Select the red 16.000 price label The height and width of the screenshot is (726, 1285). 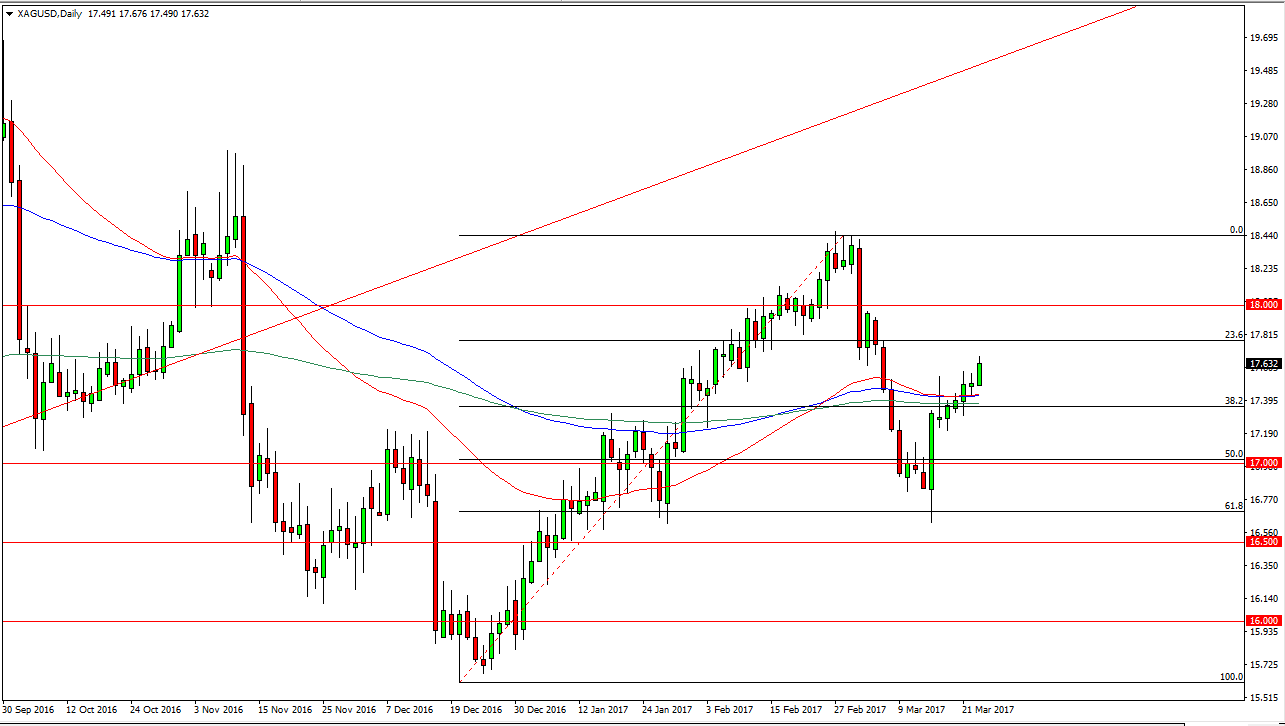pos(1264,621)
